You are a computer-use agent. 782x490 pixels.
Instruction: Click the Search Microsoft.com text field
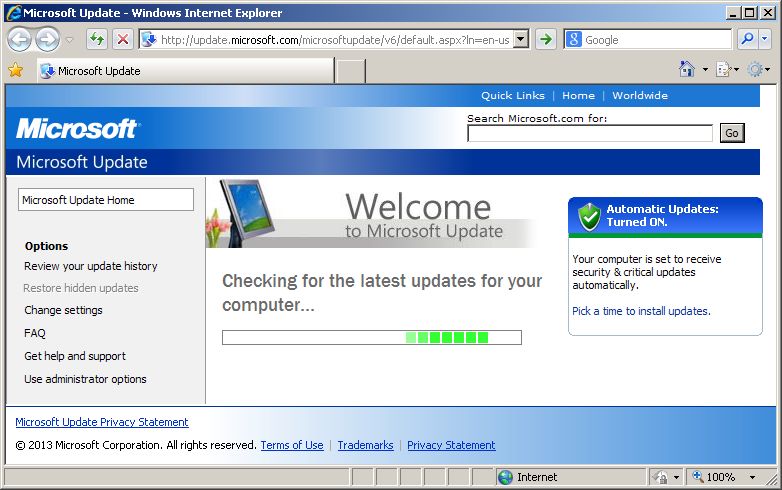coord(590,134)
